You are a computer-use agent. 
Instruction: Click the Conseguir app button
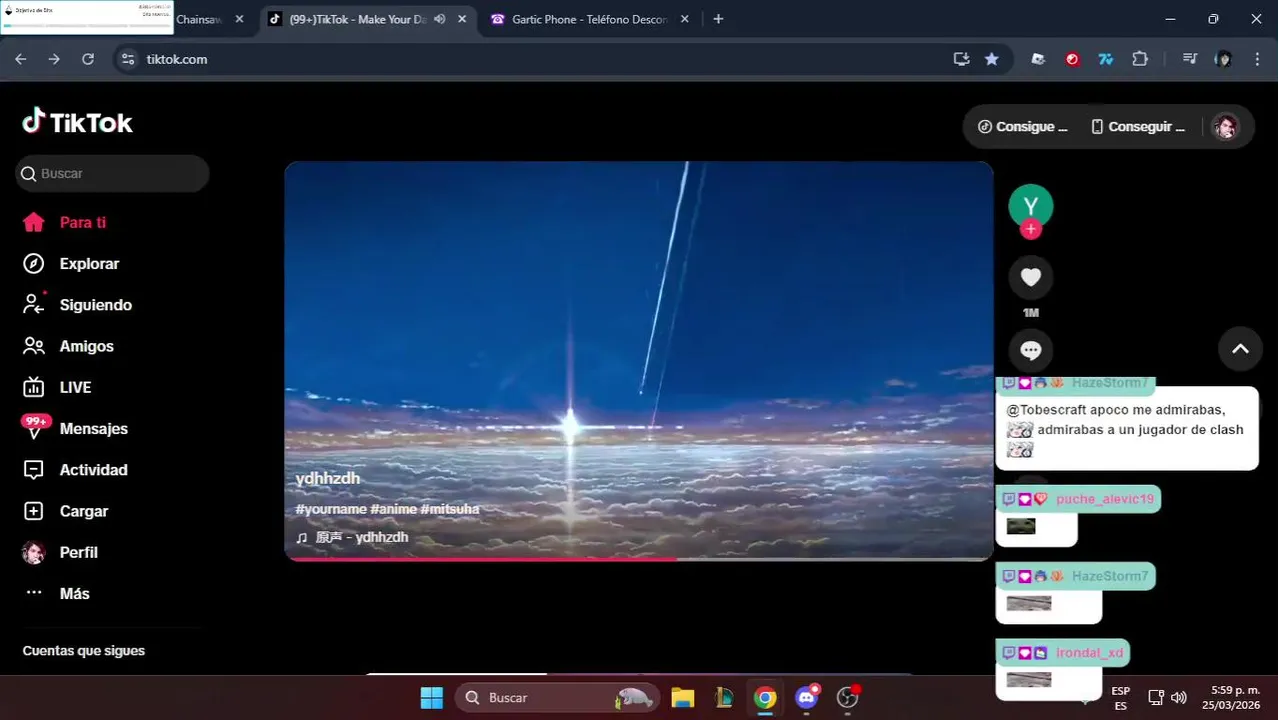(1138, 127)
